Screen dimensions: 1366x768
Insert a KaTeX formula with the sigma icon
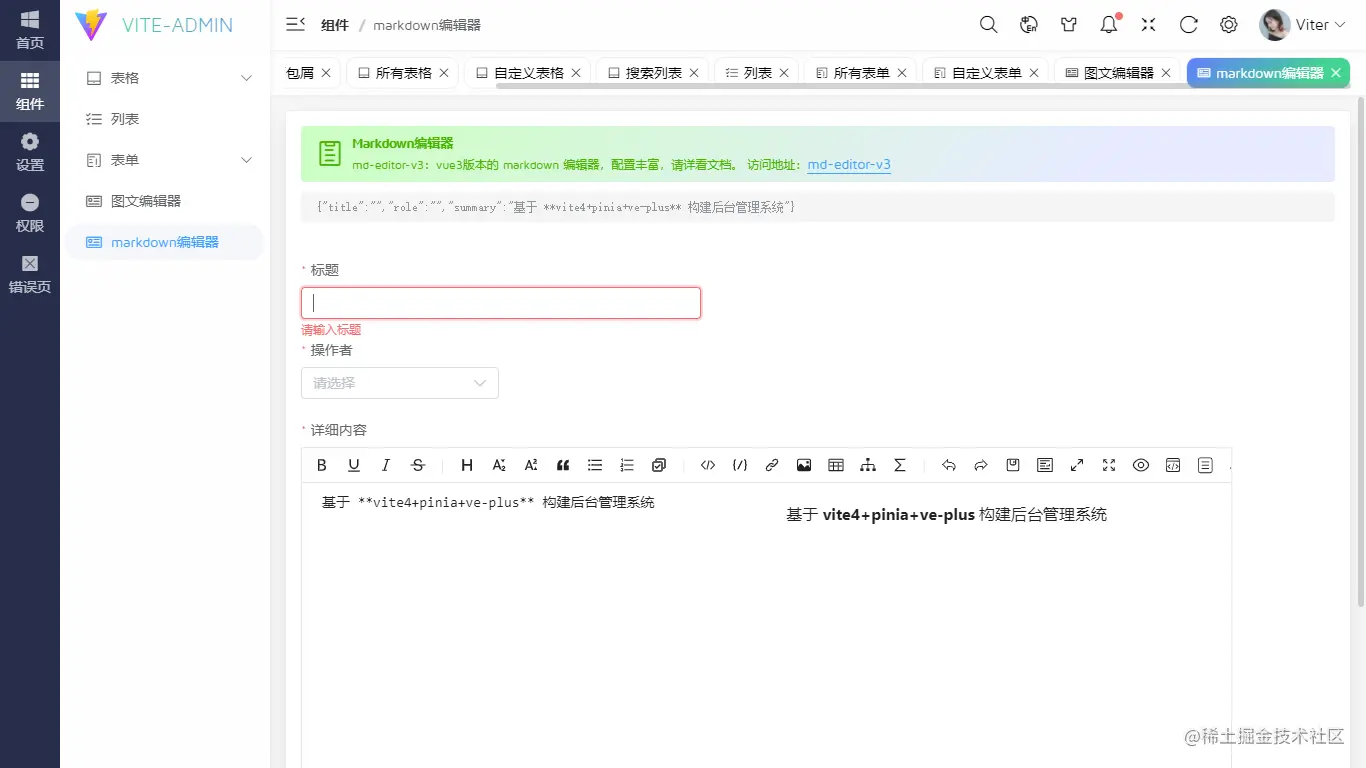tap(900, 465)
